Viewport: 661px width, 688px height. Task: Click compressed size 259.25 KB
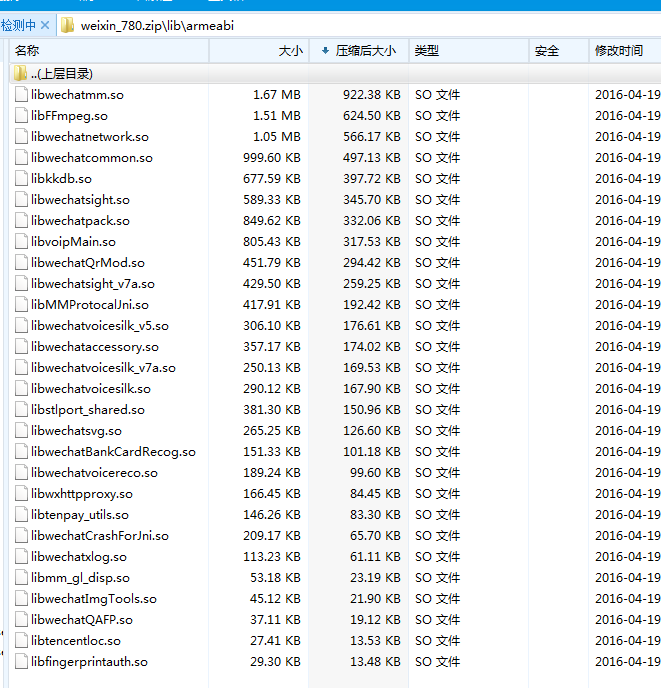click(372, 284)
